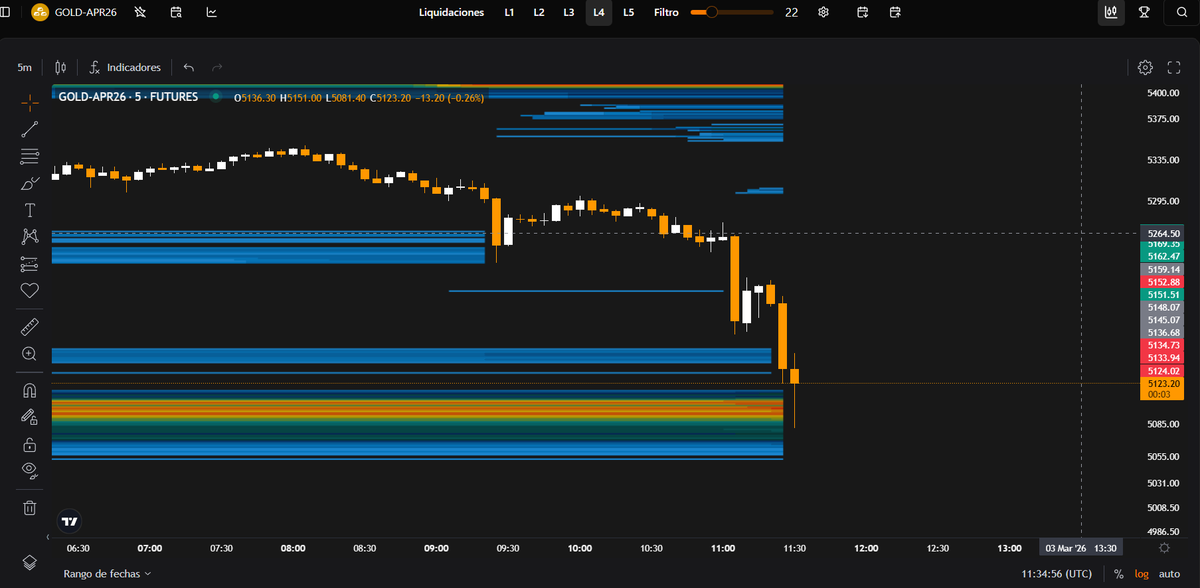The height and width of the screenshot is (588, 1200).
Task: Click the 09:00 time axis label
Action: tap(437, 548)
